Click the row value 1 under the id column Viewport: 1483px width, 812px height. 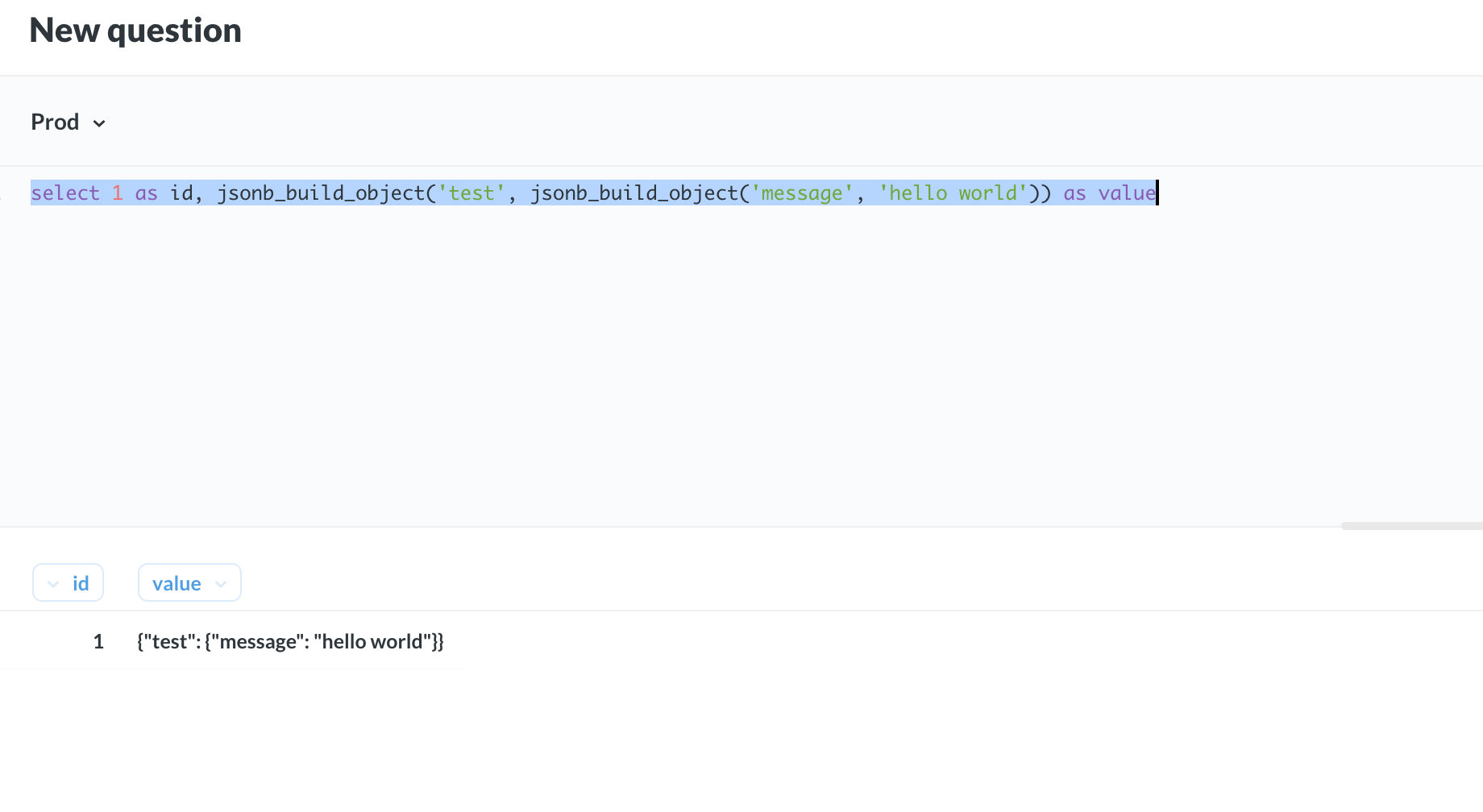(x=98, y=641)
